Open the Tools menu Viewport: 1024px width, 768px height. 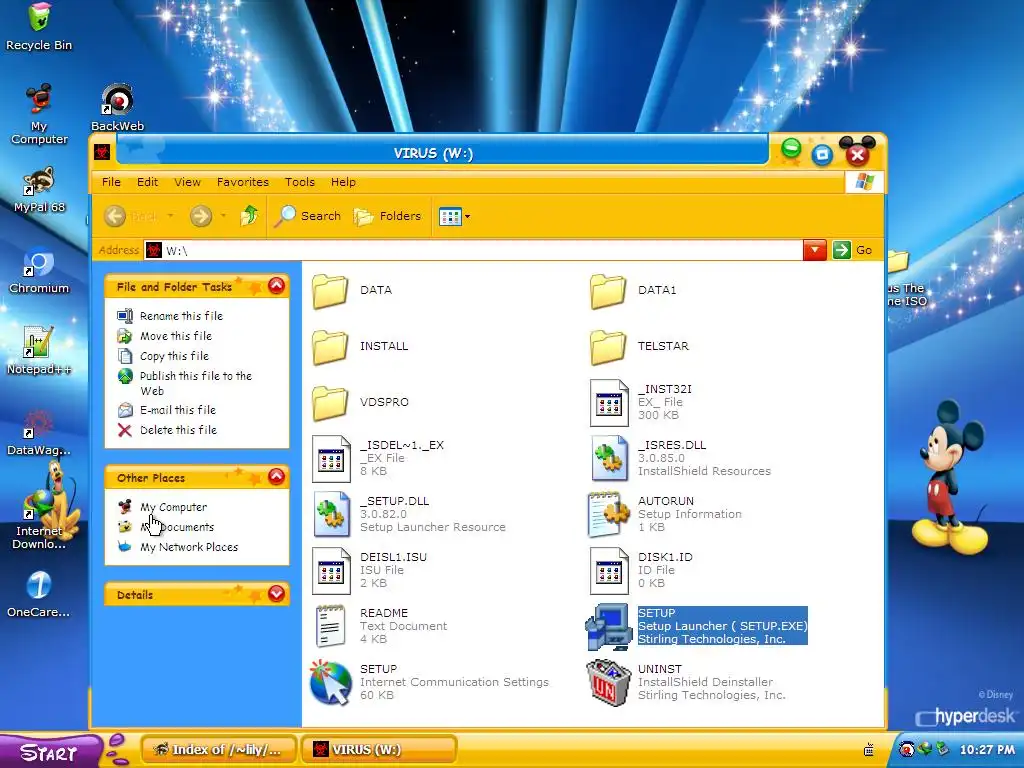300,182
